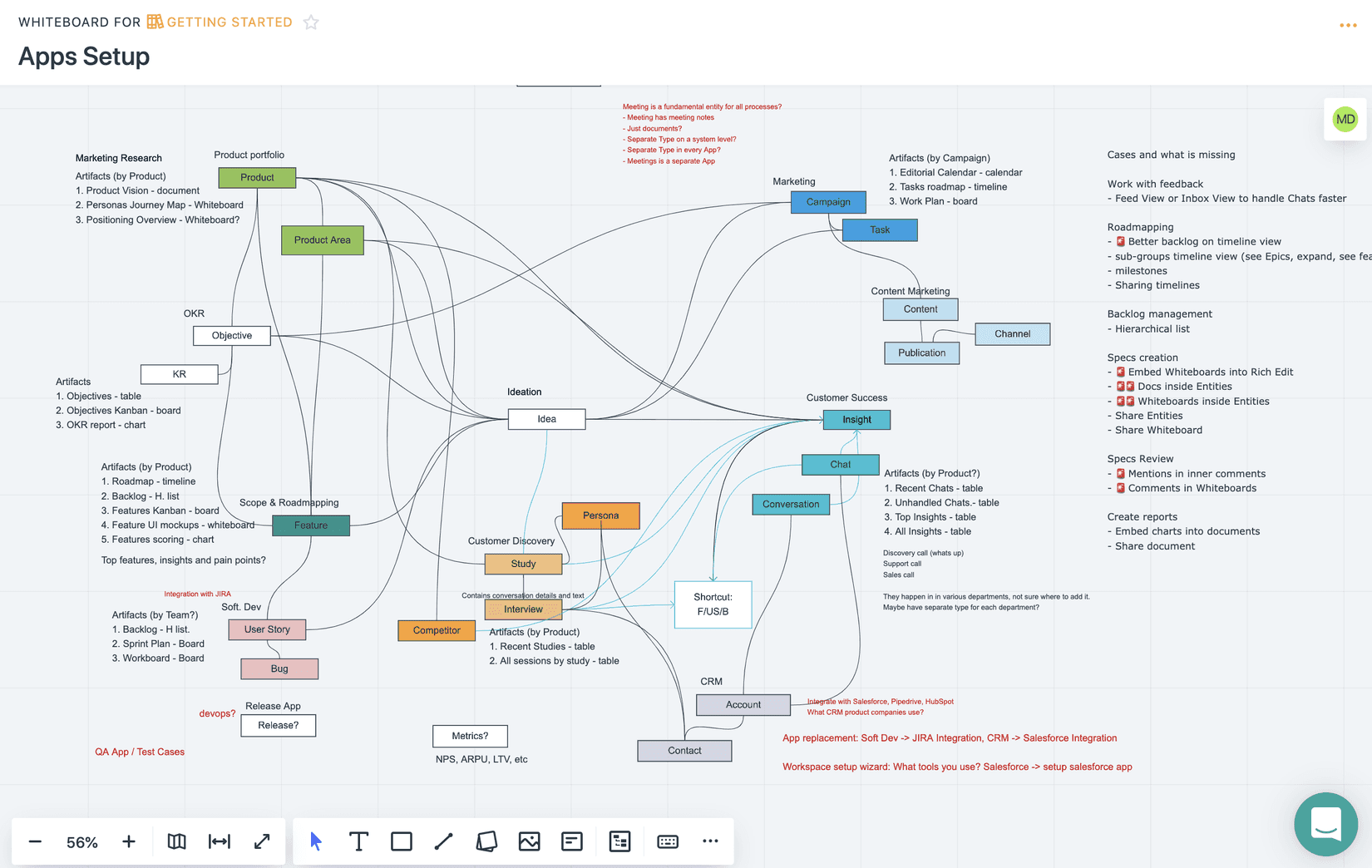
Task: Show keyboard shortcuts icon
Action: click(668, 841)
